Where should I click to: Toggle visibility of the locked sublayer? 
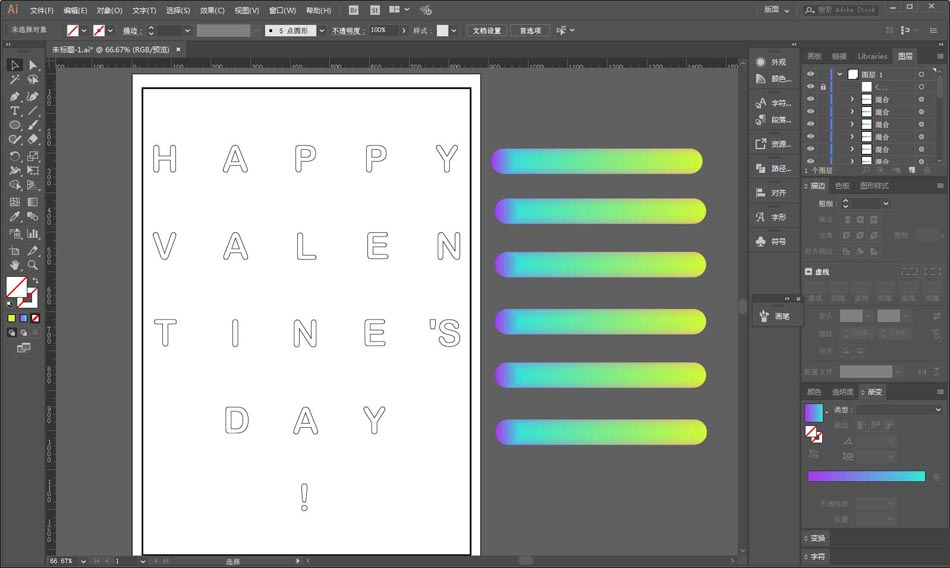pyautogui.click(x=811, y=87)
